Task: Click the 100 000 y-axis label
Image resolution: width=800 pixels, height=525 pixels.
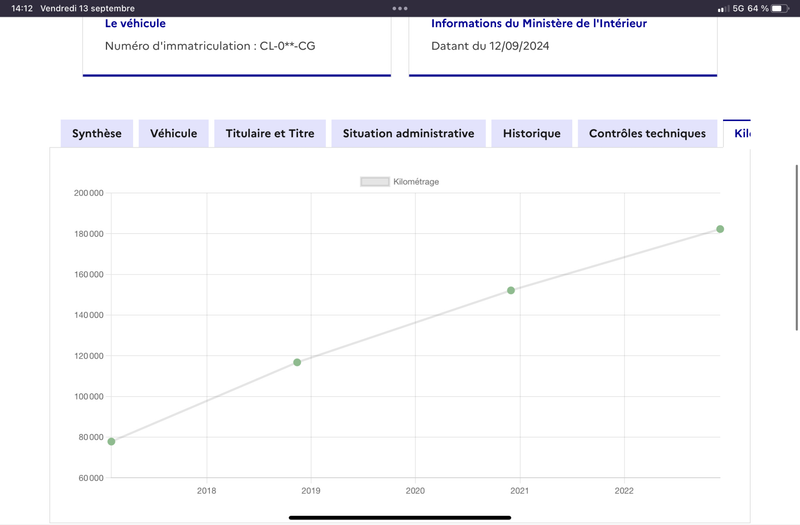Action: click(89, 396)
